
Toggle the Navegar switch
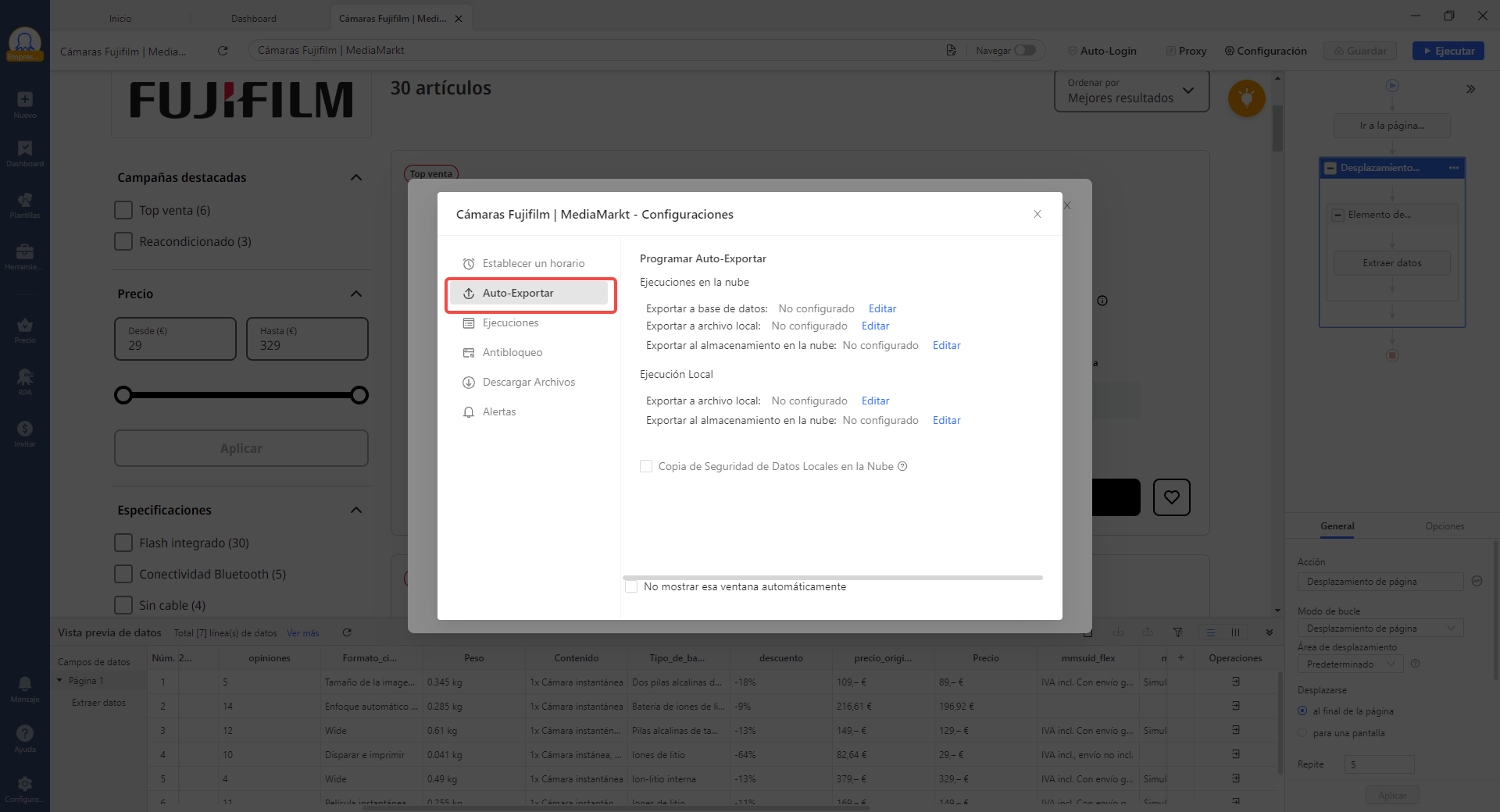tap(1024, 51)
